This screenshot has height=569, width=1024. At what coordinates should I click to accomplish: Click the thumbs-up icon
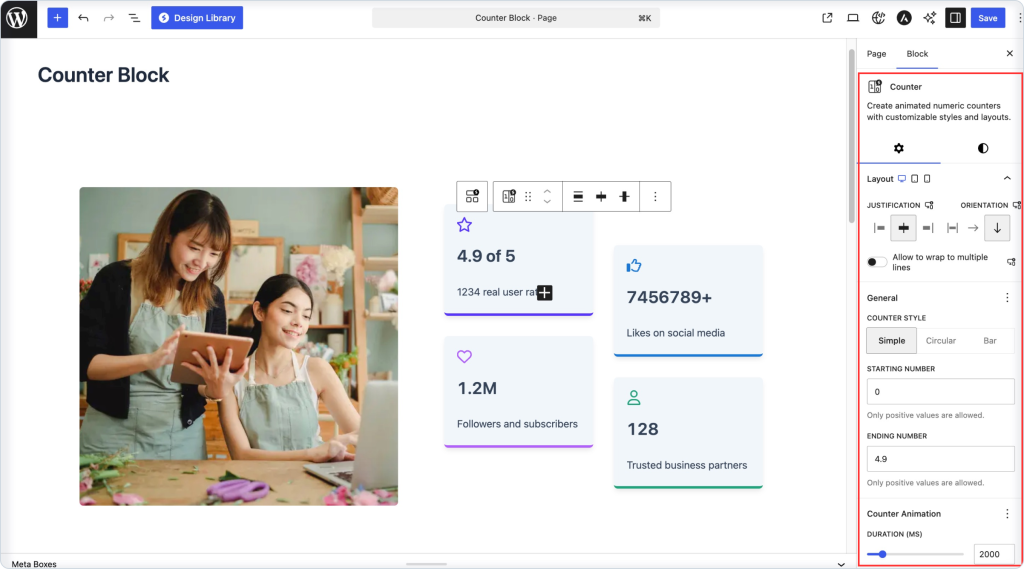pos(633,266)
